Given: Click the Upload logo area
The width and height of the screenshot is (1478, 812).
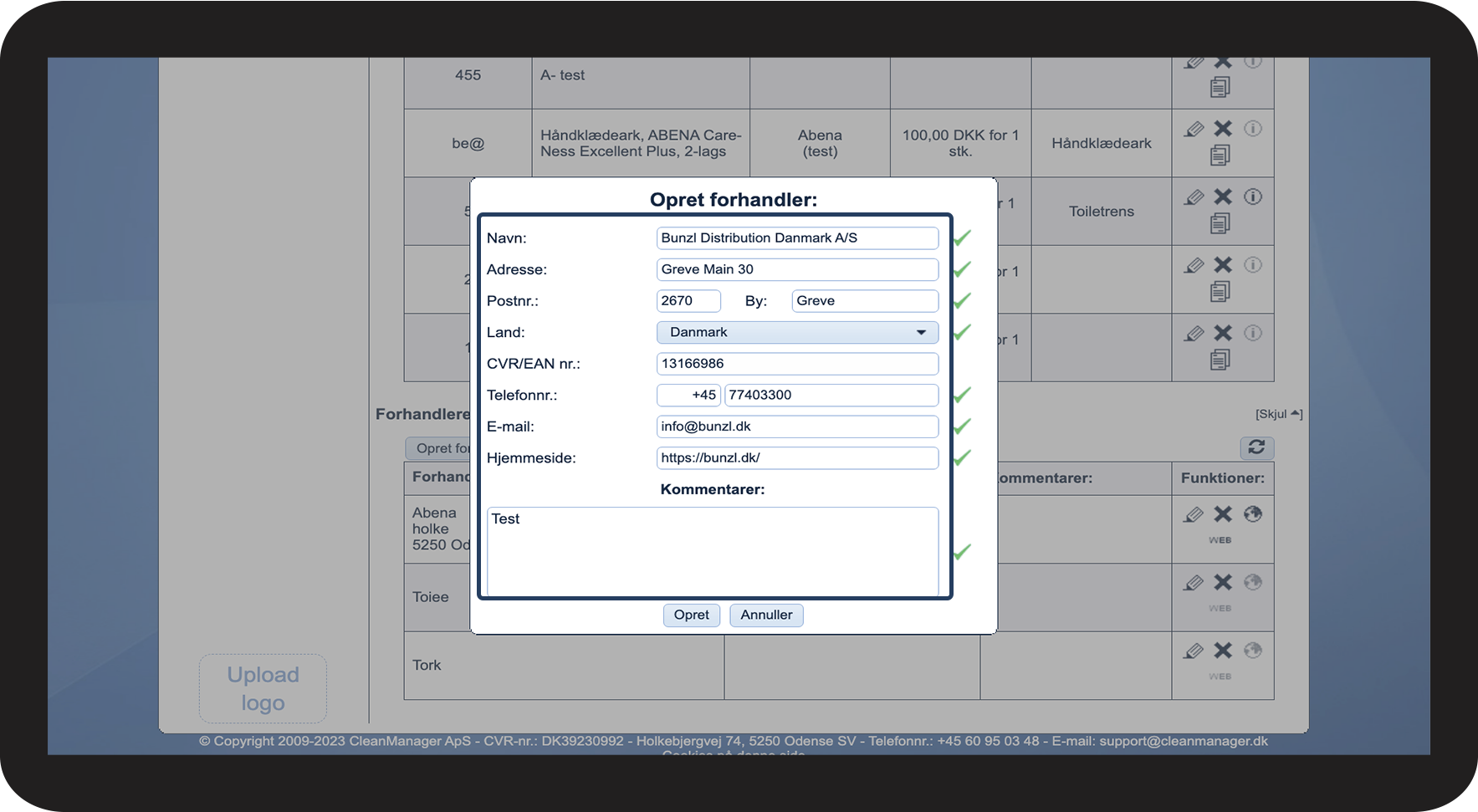Looking at the screenshot, I should 263,688.
